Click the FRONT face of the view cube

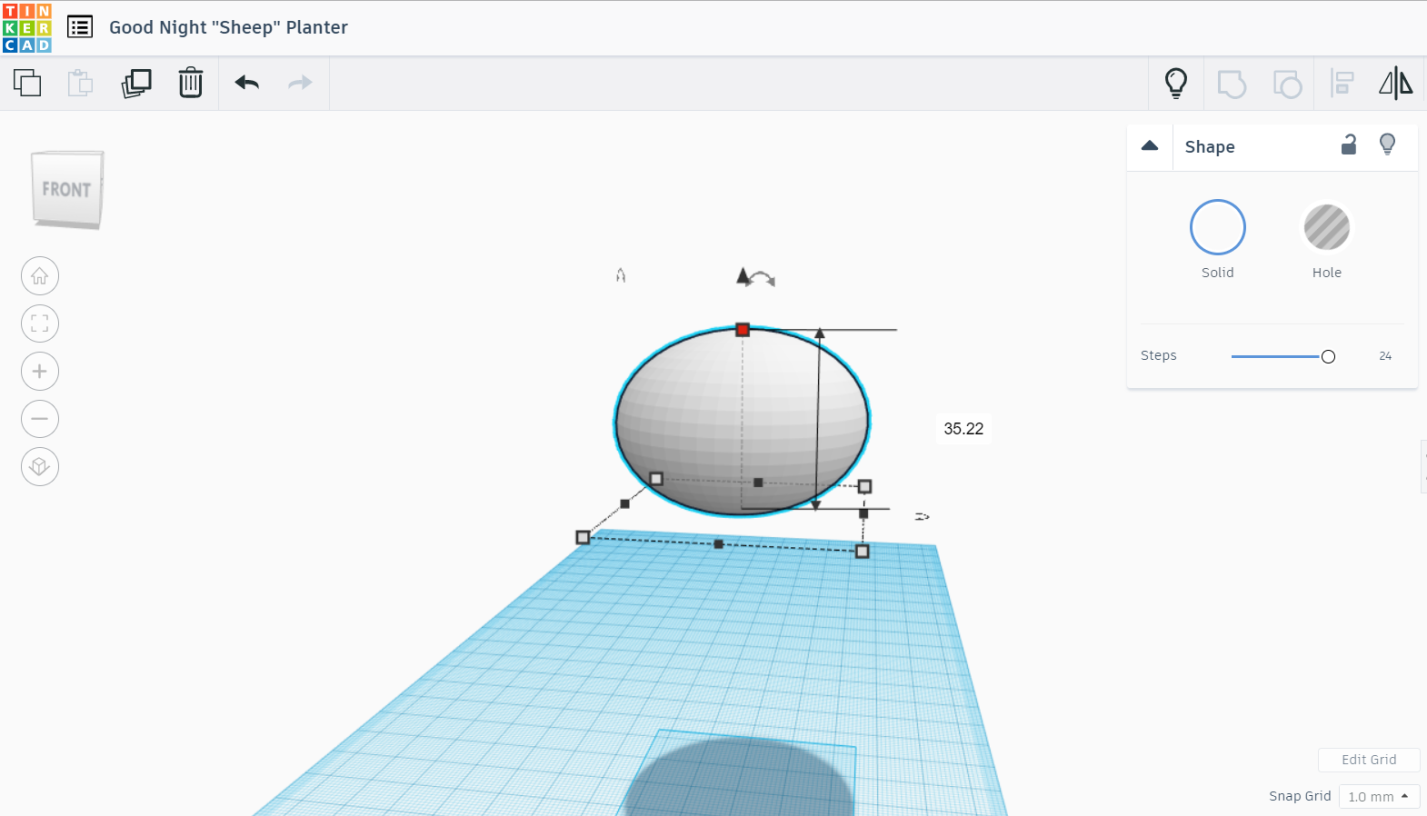click(x=66, y=189)
